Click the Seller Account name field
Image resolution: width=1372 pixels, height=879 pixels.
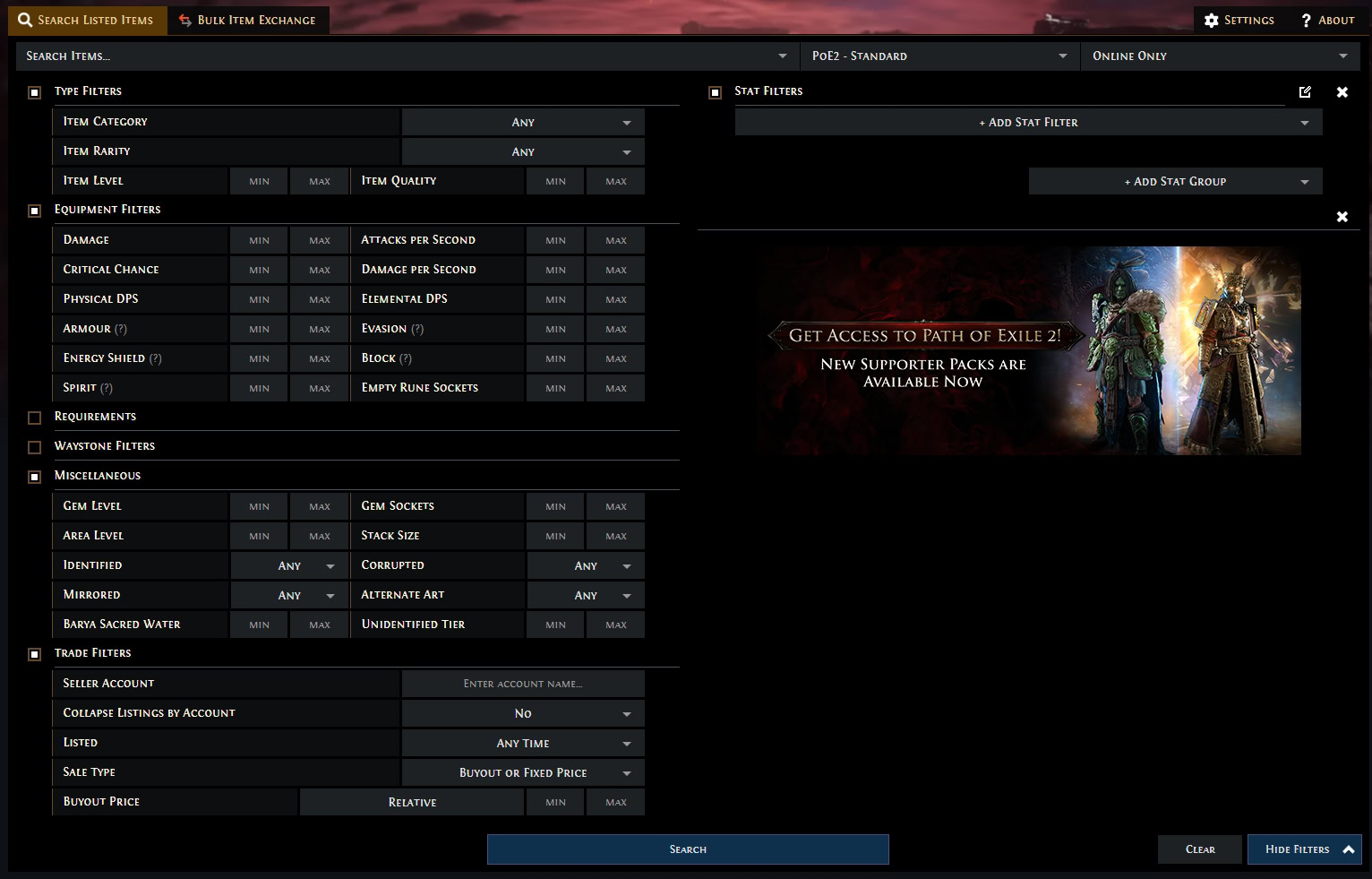tap(523, 684)
